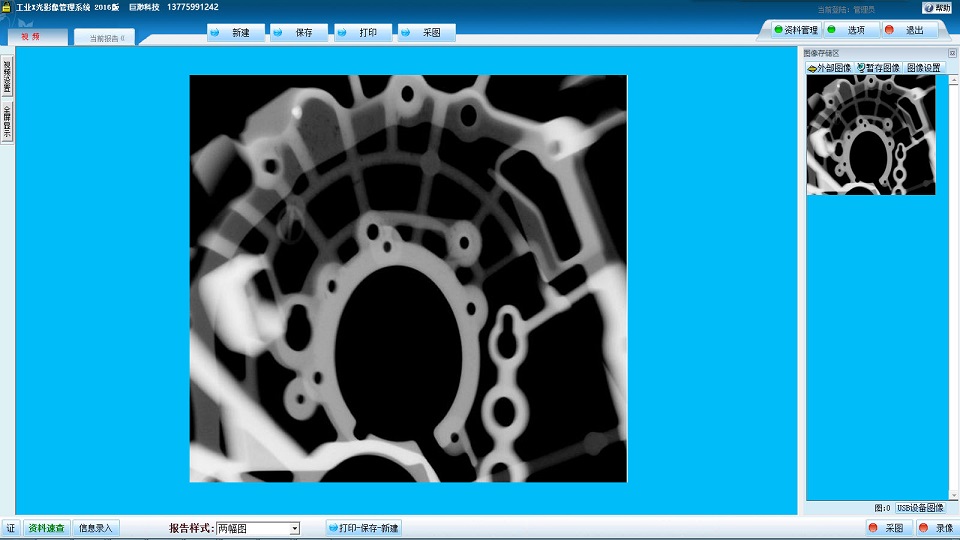Click the 新建 (New) toolbar button
Viewport: 960px width, 540px height.
[236, 32]
